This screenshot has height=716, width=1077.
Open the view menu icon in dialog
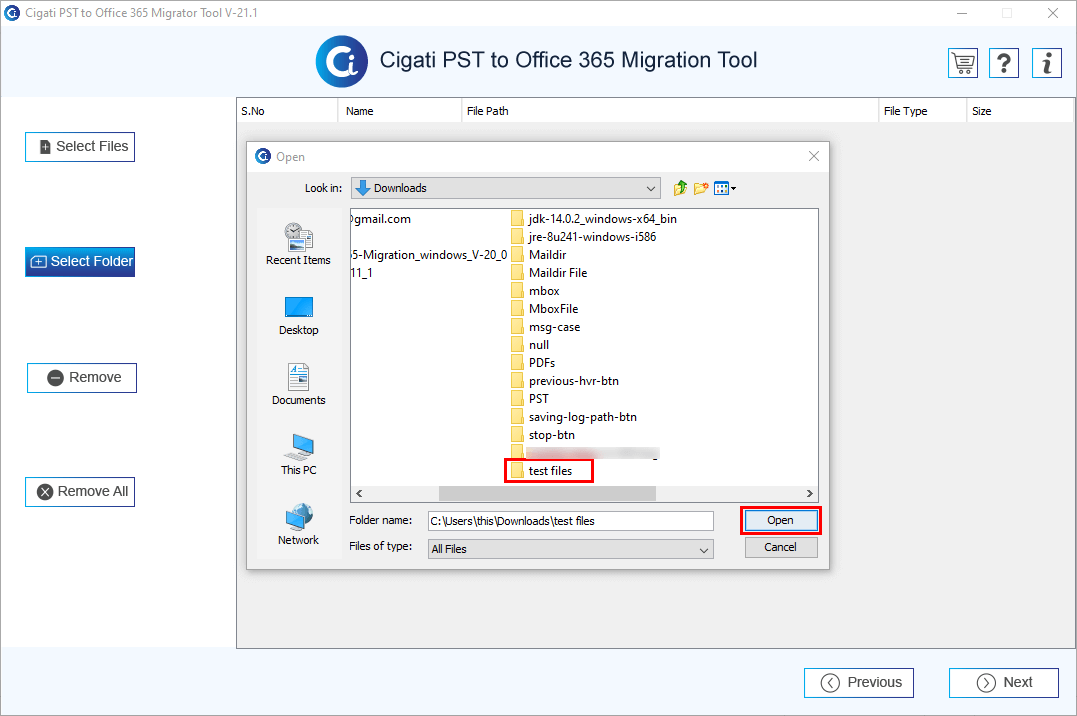coord(725,188)
